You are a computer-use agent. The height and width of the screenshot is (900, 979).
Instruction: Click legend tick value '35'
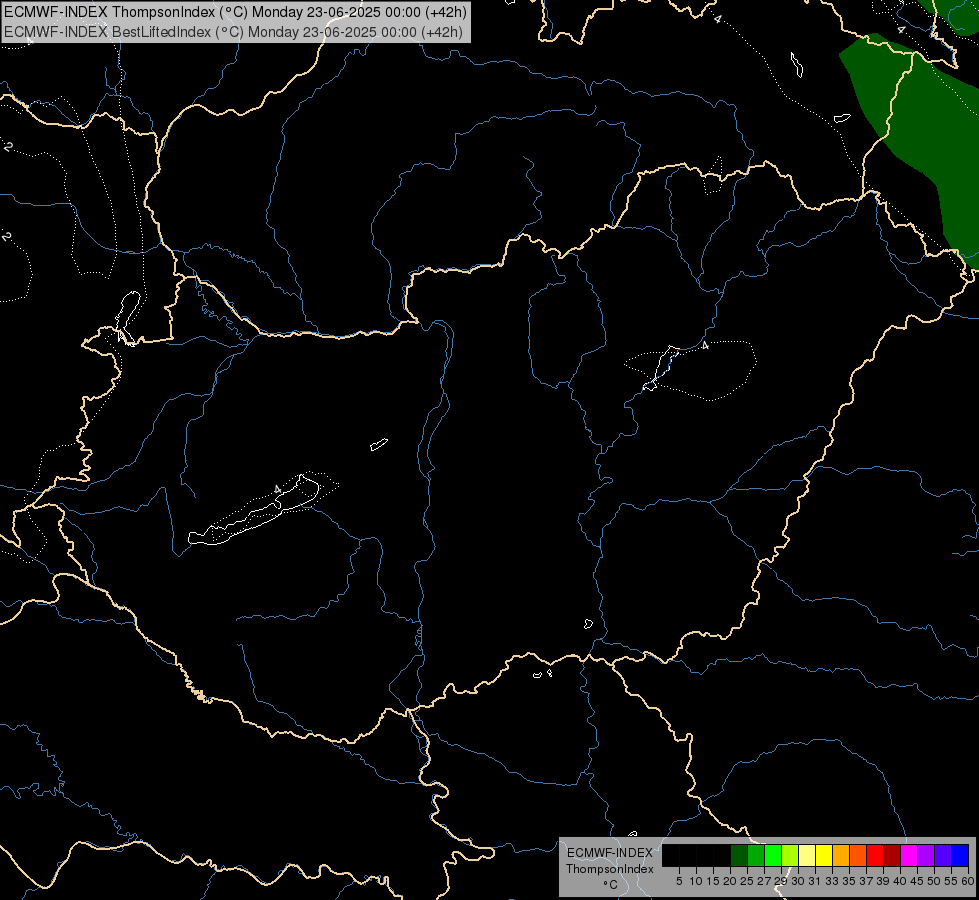click(849, 881)
